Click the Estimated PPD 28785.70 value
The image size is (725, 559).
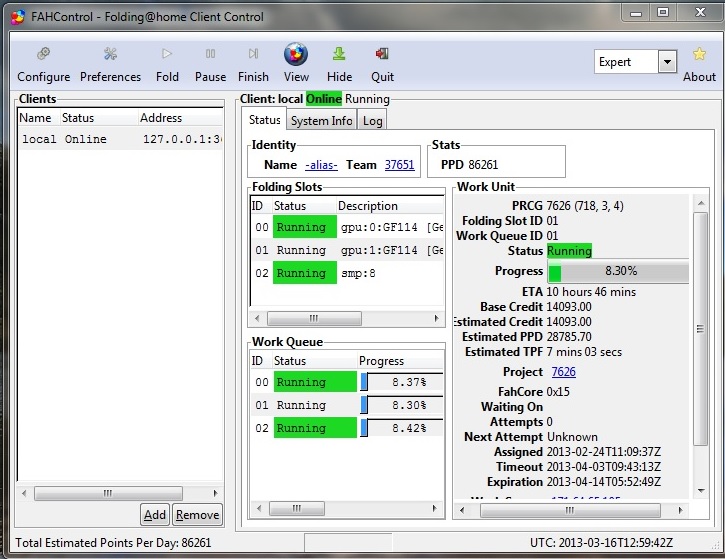pos(569,337)
